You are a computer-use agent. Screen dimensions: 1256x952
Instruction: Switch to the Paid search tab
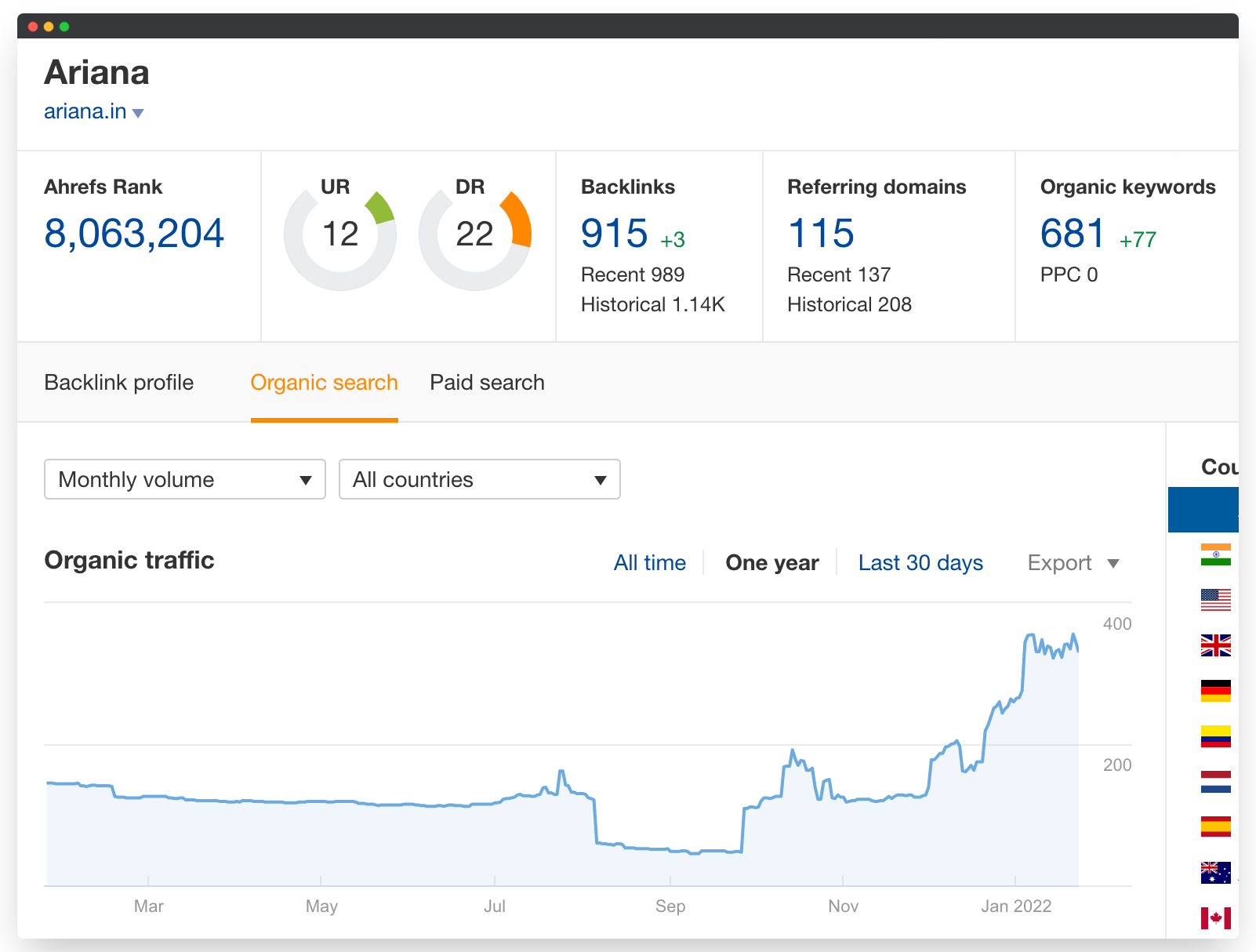pos(487,383)
